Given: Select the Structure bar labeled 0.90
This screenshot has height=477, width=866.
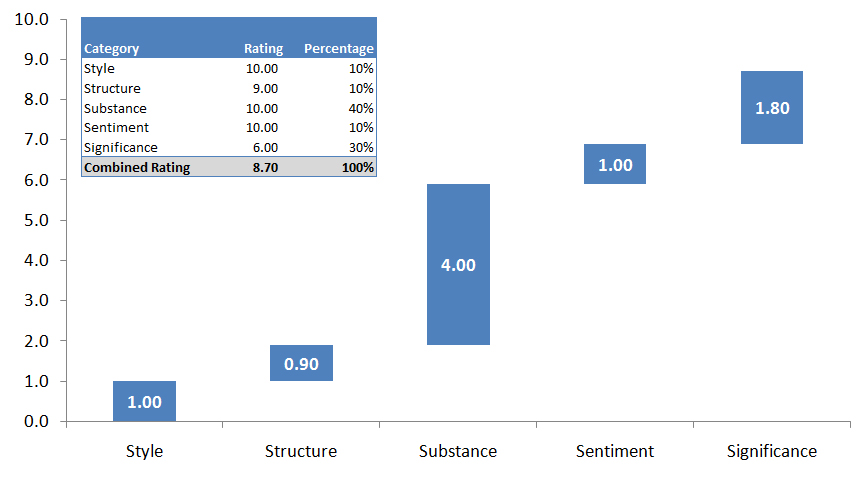Looking at the screenshot, I should pyautogui.click(x=301, y=363).
